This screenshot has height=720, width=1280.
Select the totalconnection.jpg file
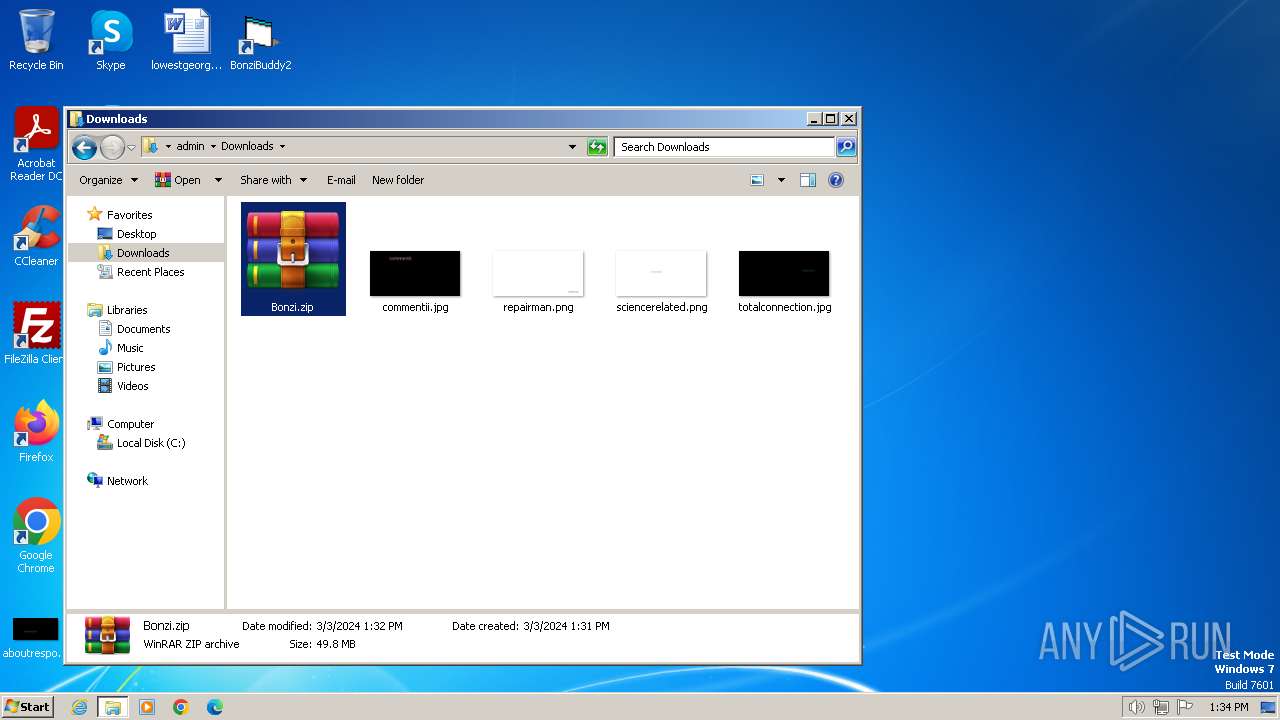784,281
